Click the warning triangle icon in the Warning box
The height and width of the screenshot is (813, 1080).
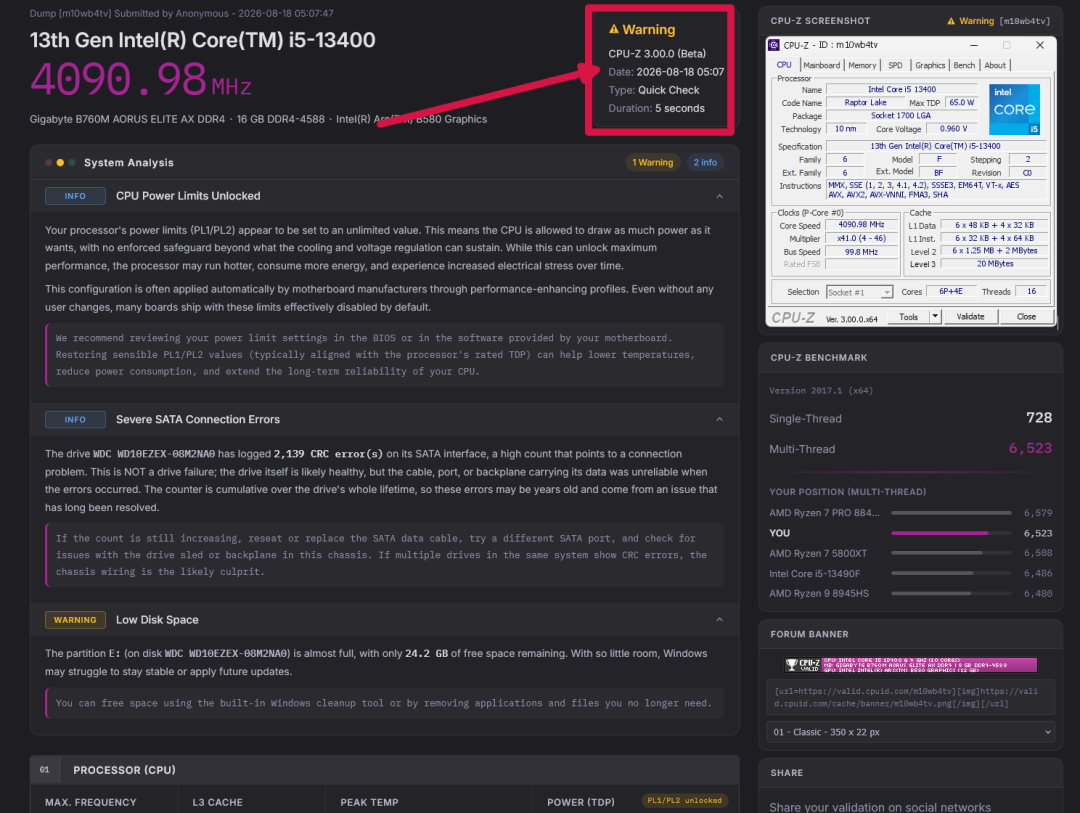[x=614, y=29]
